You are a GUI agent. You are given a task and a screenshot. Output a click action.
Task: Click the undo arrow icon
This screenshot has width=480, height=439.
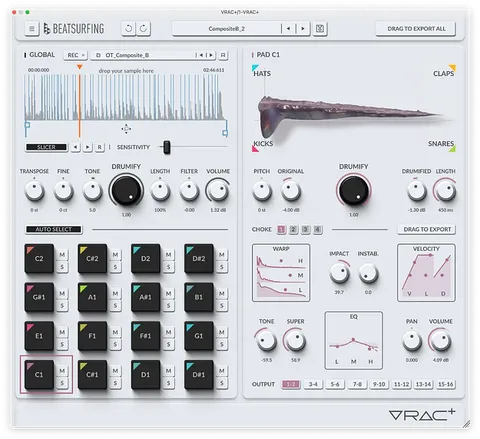128,29
